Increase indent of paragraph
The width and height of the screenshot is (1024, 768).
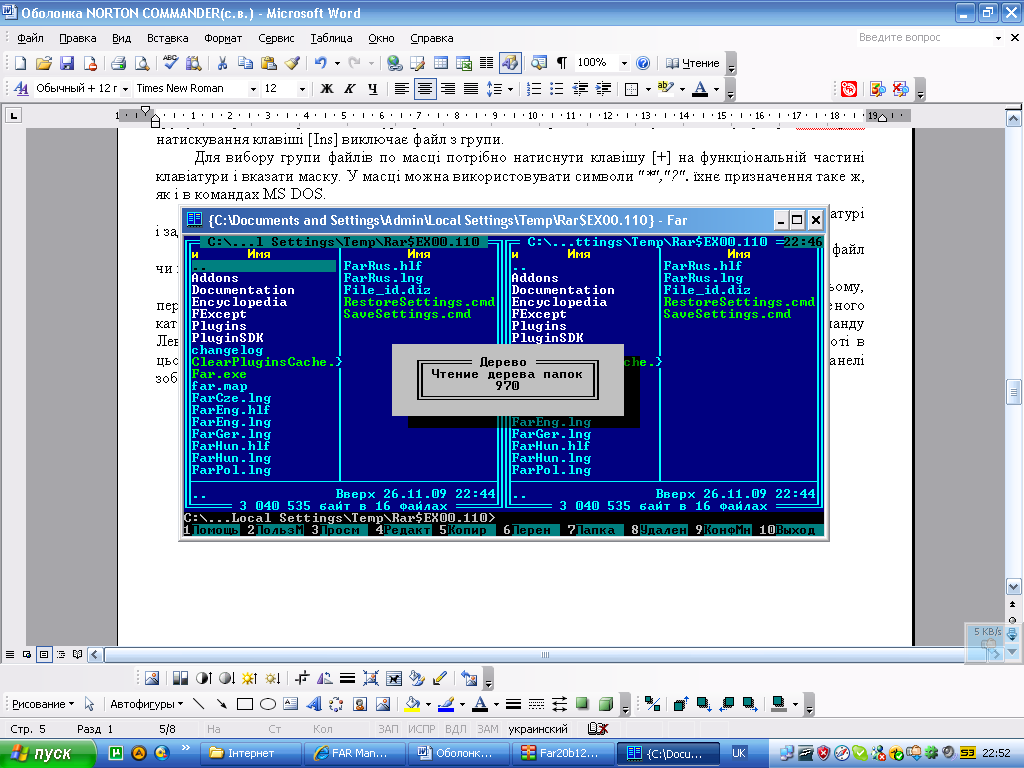tap(603, 89)
